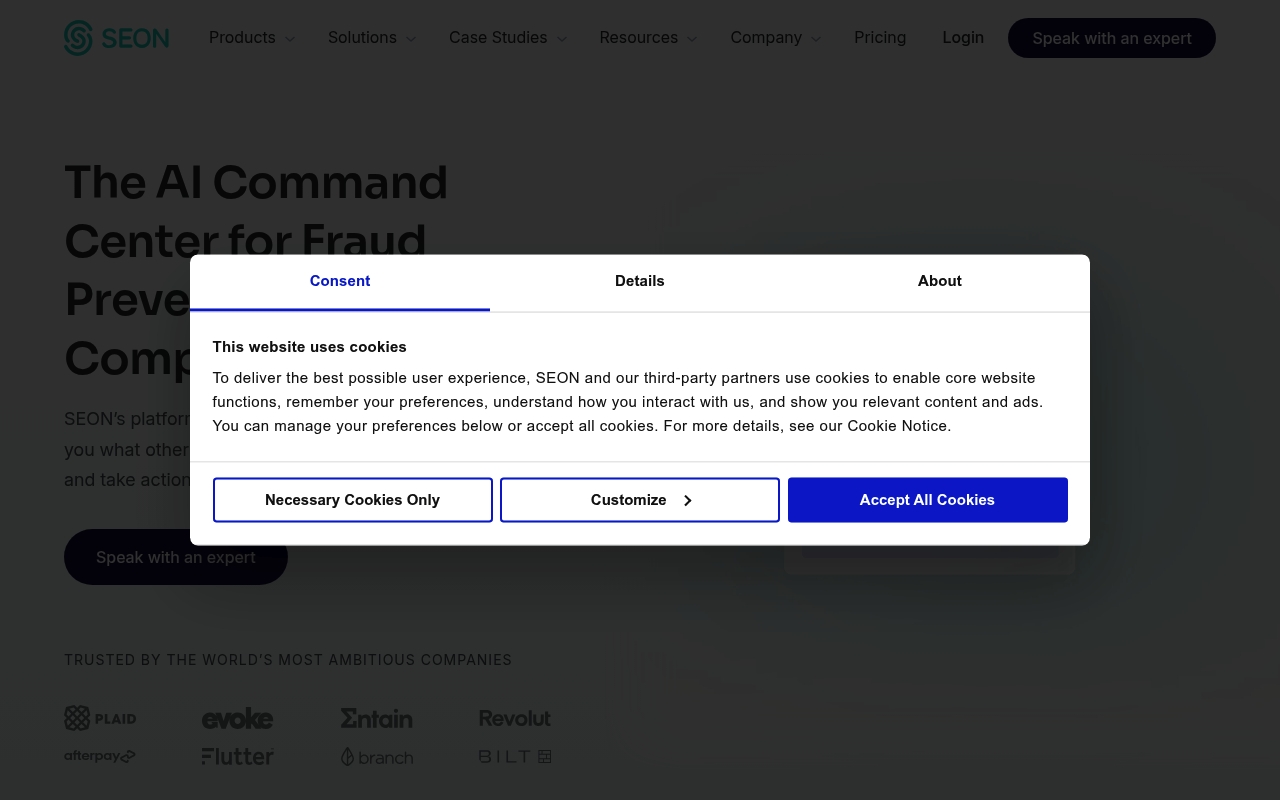Screen dimensions: 1280x800
Task: Click the 'Trusted by the world's most ambitious companies' text
Action: click(288, 660)
